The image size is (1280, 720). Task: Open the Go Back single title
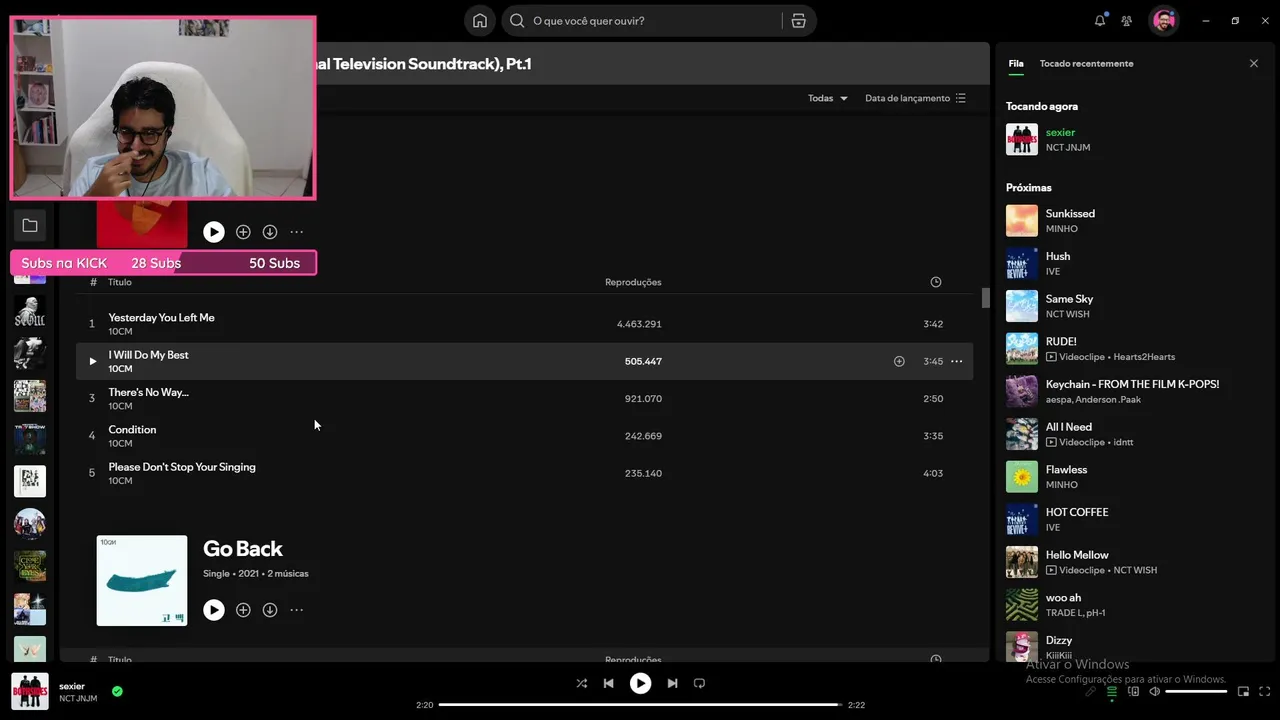(242, 548)
